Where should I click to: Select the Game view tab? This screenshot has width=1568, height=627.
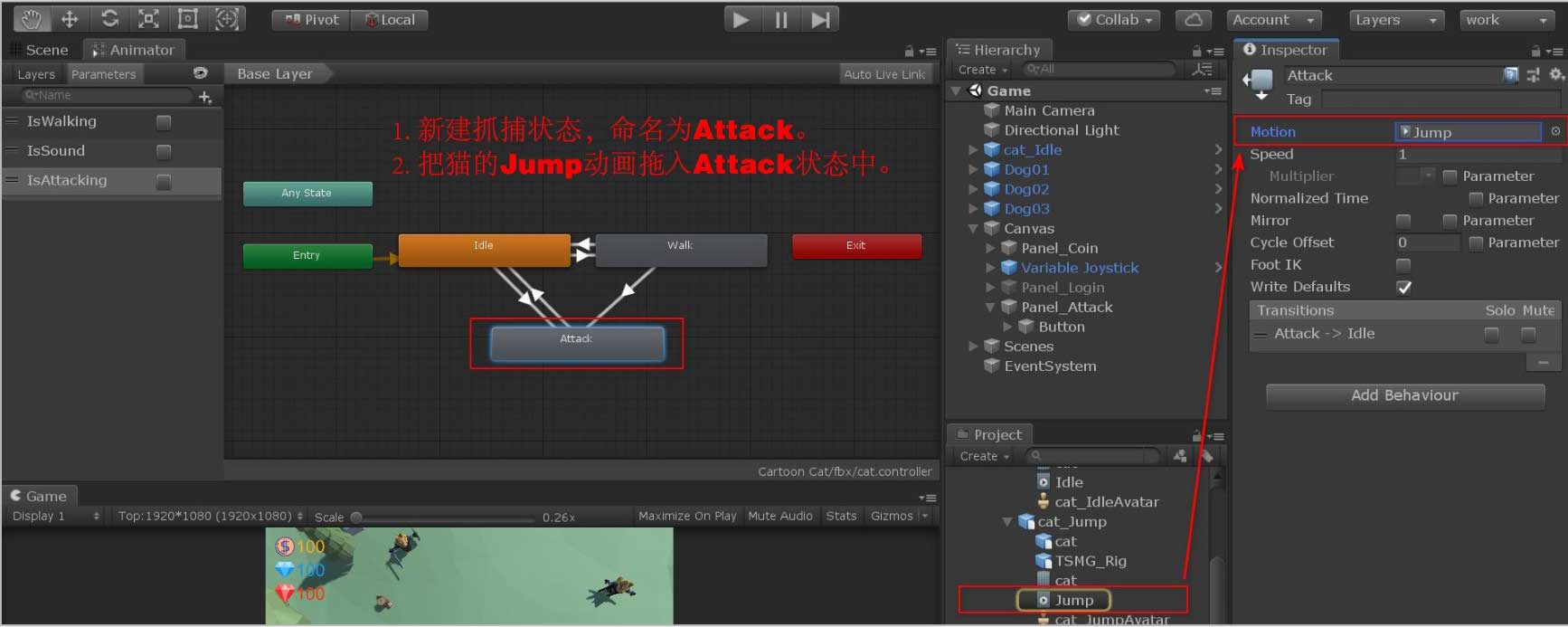click(x=39, y=496)
